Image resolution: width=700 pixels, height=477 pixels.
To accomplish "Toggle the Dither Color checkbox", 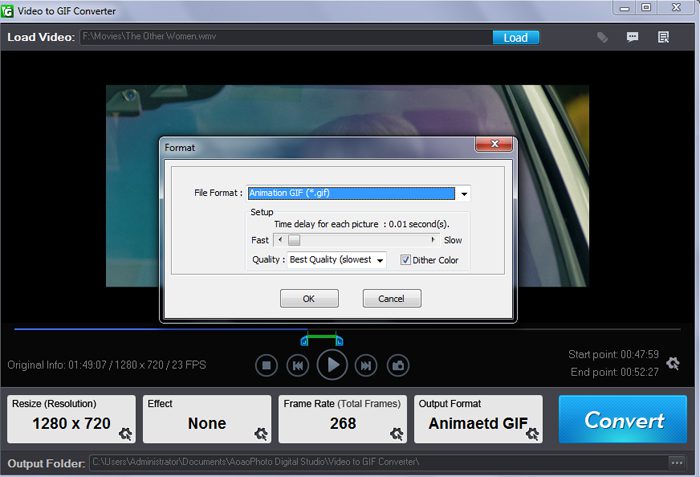I will pyautogui.click(x=405, y=259).
